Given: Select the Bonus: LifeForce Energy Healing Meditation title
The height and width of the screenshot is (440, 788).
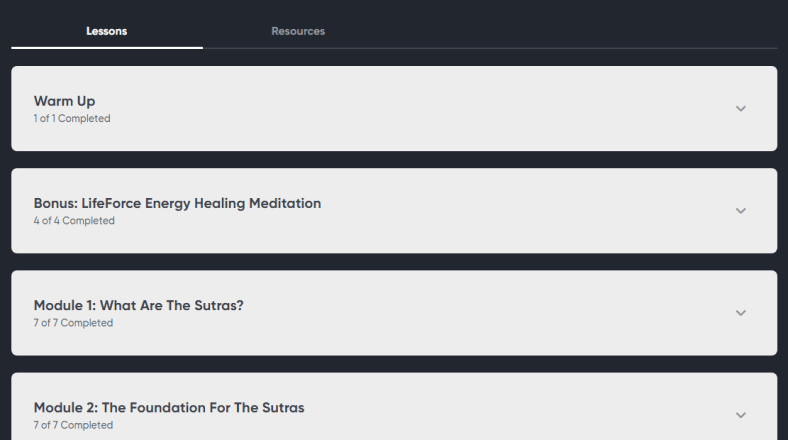Looking at the screenshot, I should [177, 203].
